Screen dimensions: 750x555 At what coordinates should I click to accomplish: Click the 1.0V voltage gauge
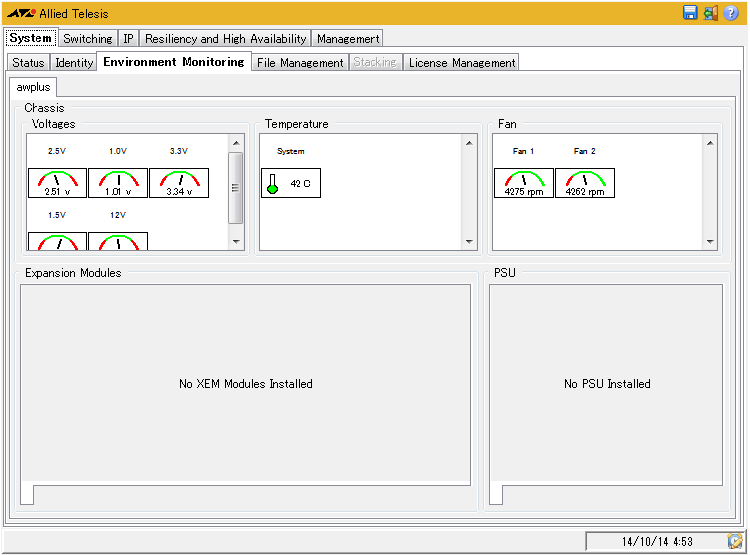[x=118, y=183]
